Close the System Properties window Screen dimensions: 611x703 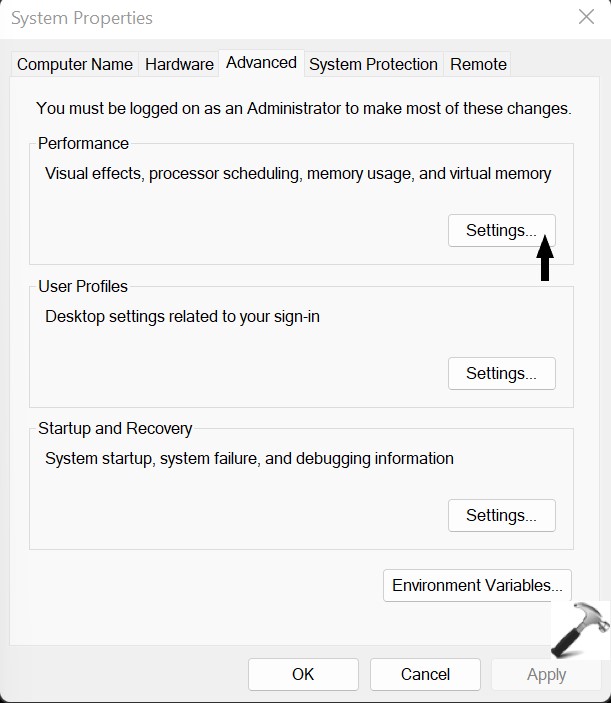(x=586, y=17)
